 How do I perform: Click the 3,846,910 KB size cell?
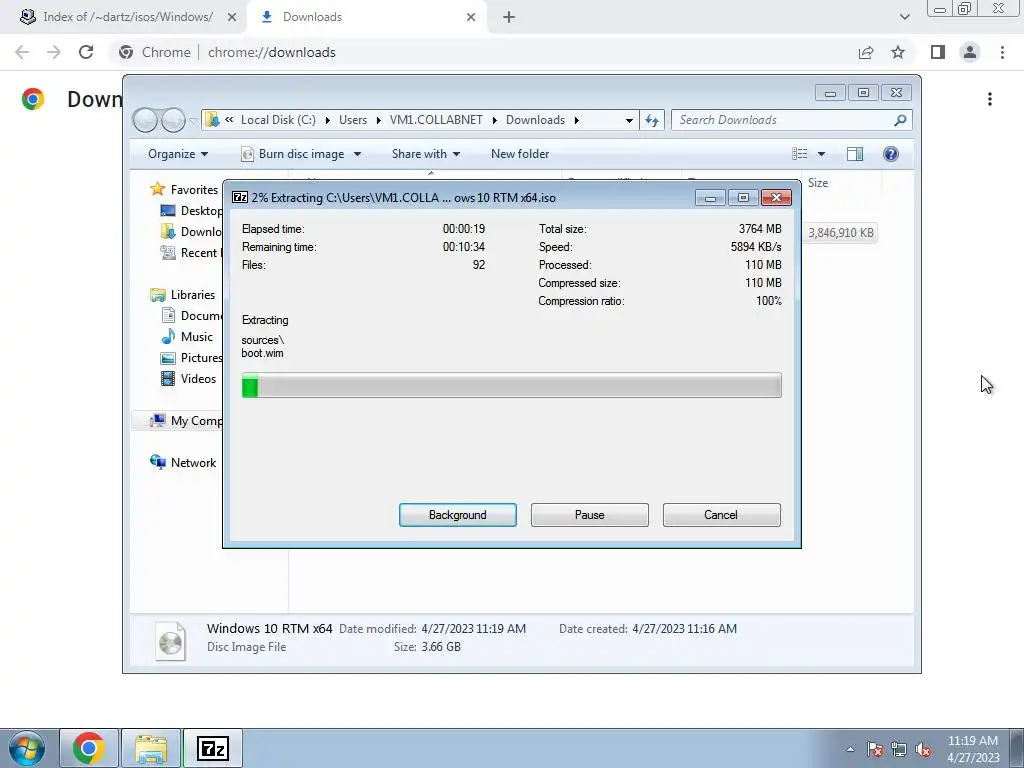[x=840, y=232]
